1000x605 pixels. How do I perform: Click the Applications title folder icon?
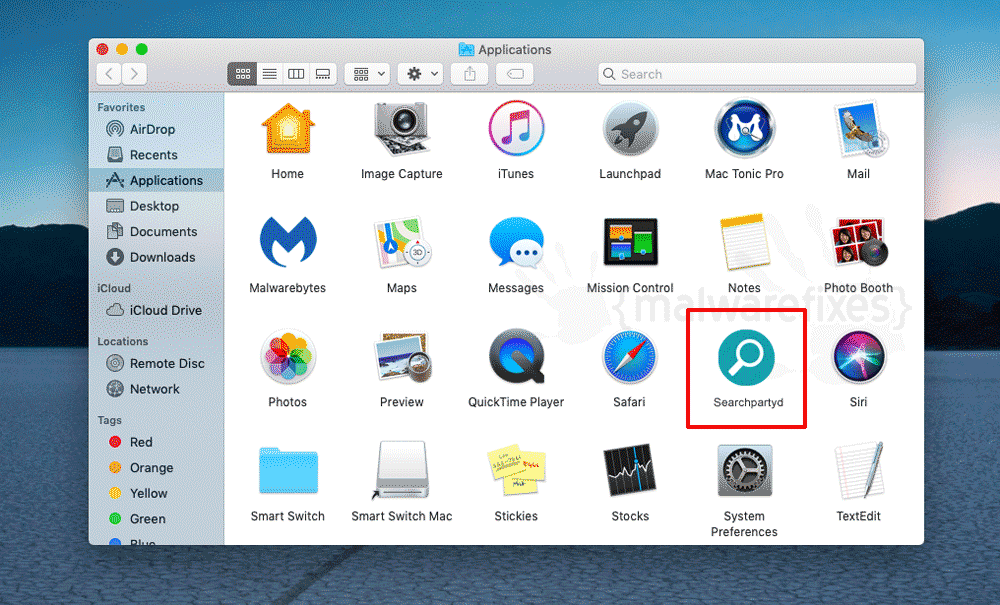pyautogui.click(x=466, y=49)
